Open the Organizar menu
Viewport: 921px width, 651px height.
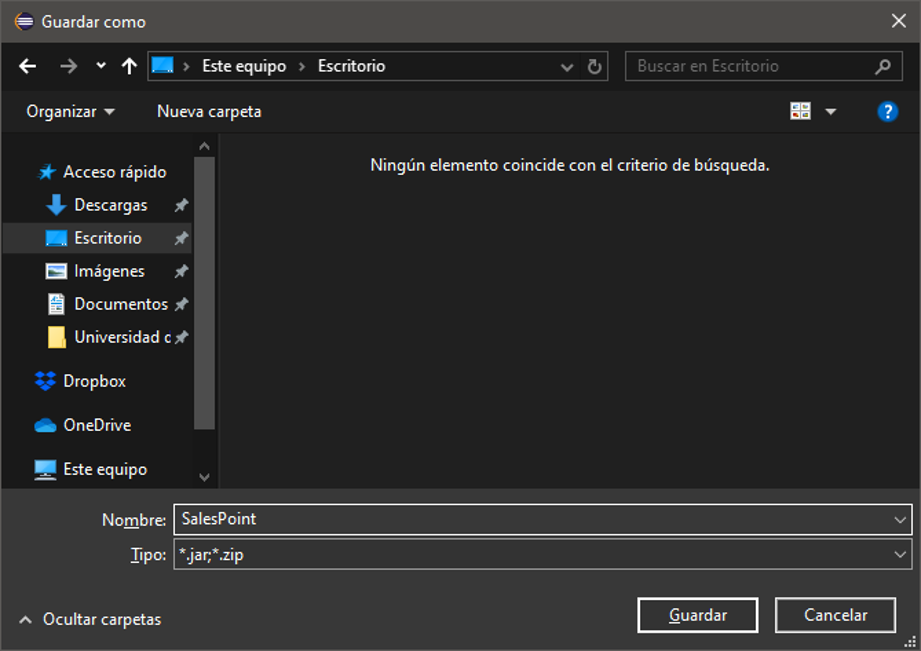(70, 112)
